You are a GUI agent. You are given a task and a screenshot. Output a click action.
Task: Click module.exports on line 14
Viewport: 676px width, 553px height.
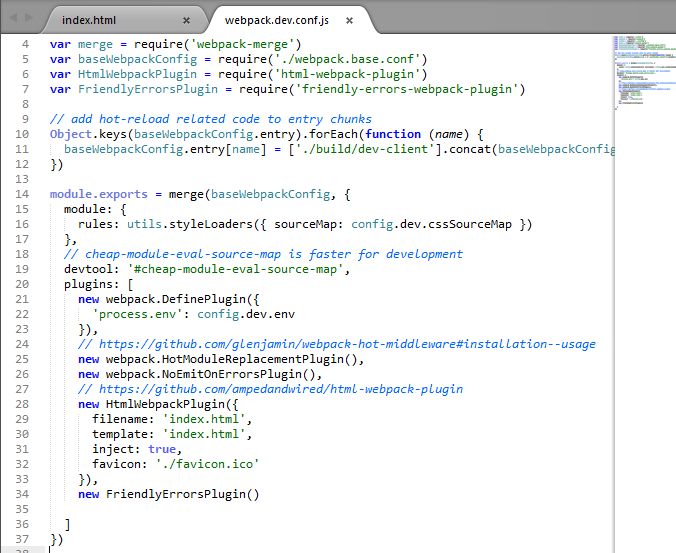[99, 194]
